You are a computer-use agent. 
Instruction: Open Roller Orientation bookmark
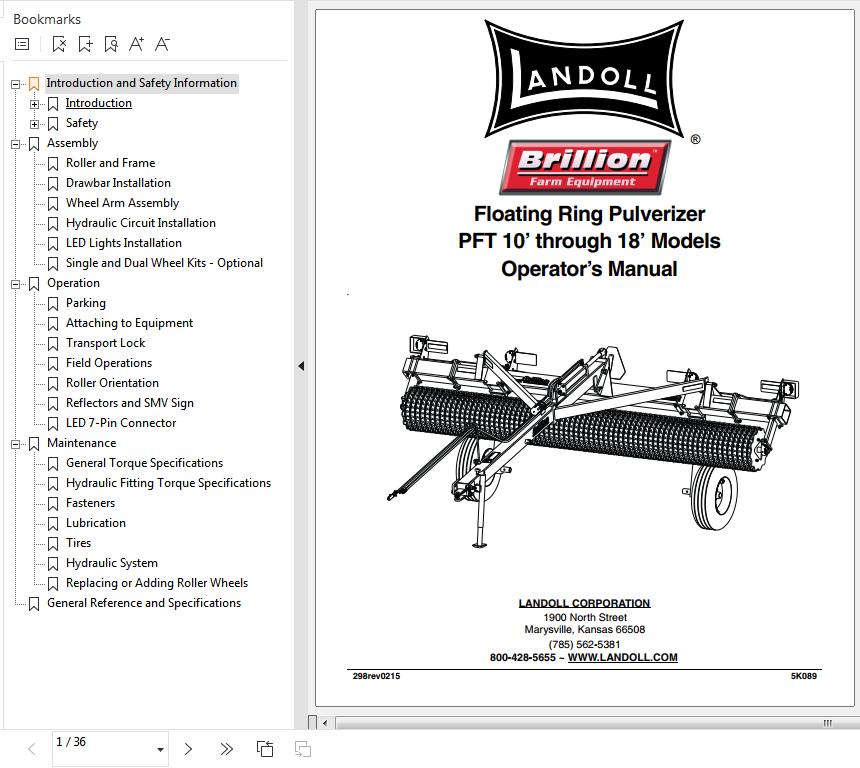point(112,383)
